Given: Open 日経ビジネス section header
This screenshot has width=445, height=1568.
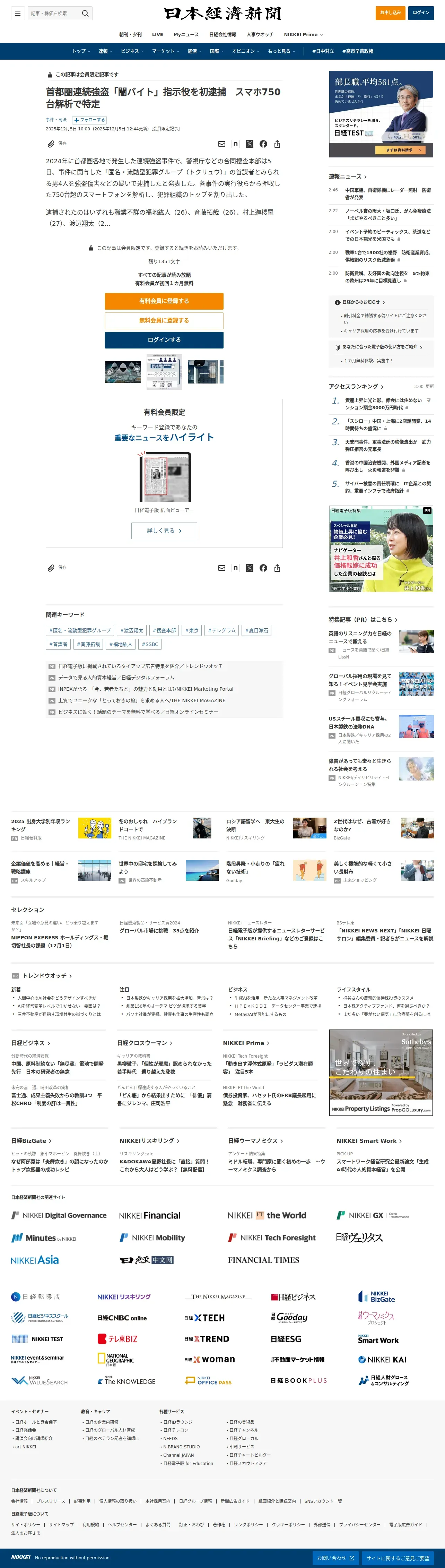Looking at the screenshot, I should (30, 1043).
